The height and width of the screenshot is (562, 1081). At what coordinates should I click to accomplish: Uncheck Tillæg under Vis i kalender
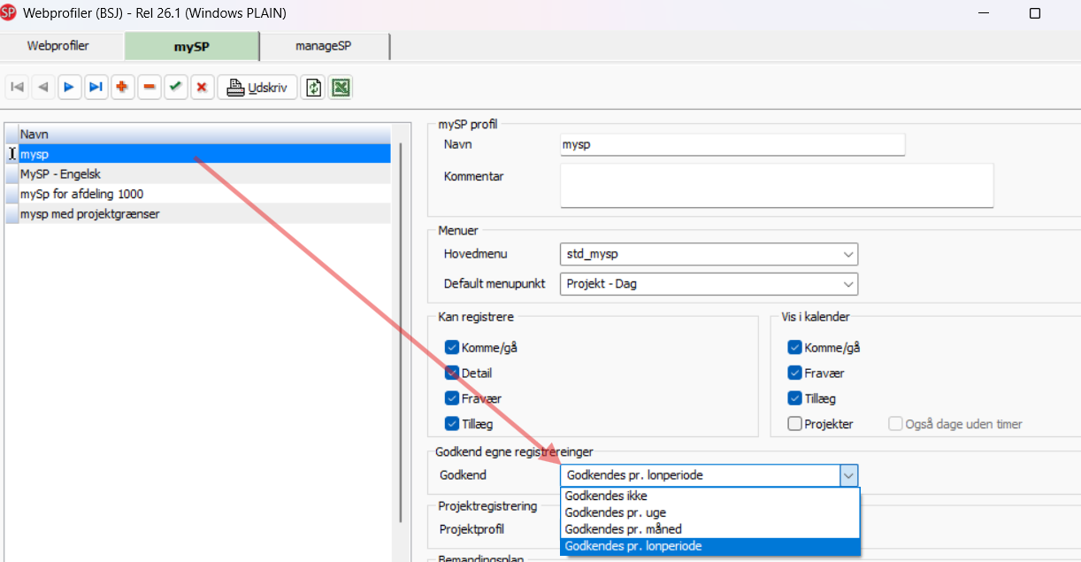794,399
